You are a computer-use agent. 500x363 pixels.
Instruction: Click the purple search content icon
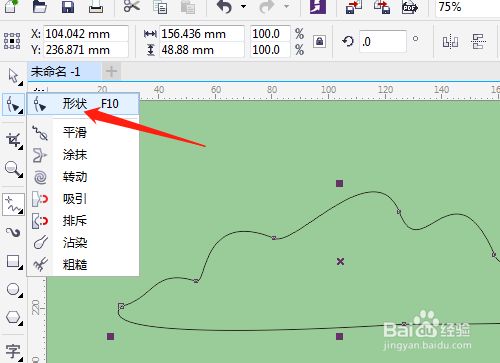click(318, 6)
